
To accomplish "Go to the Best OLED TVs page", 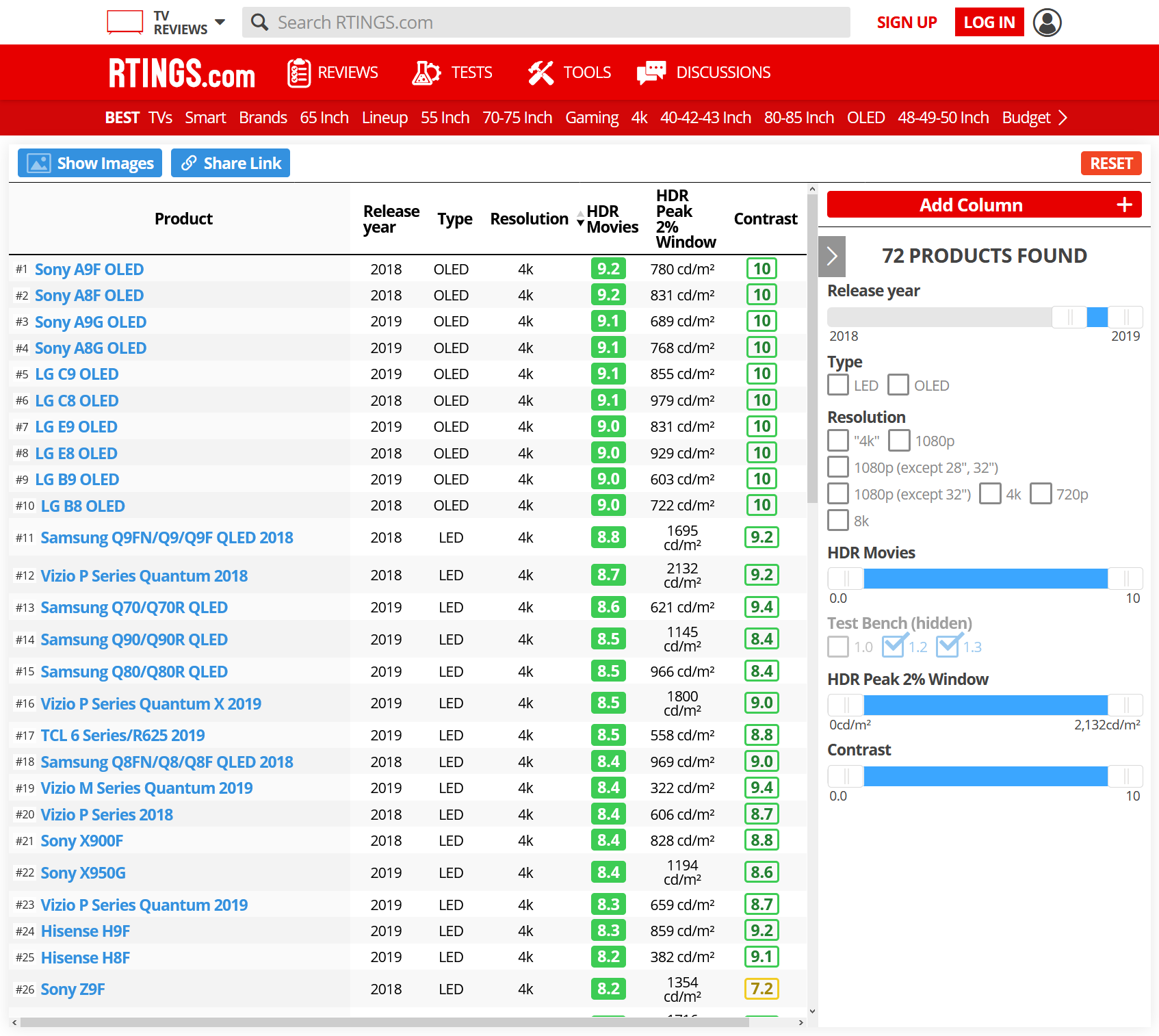I will pos(865,118).
